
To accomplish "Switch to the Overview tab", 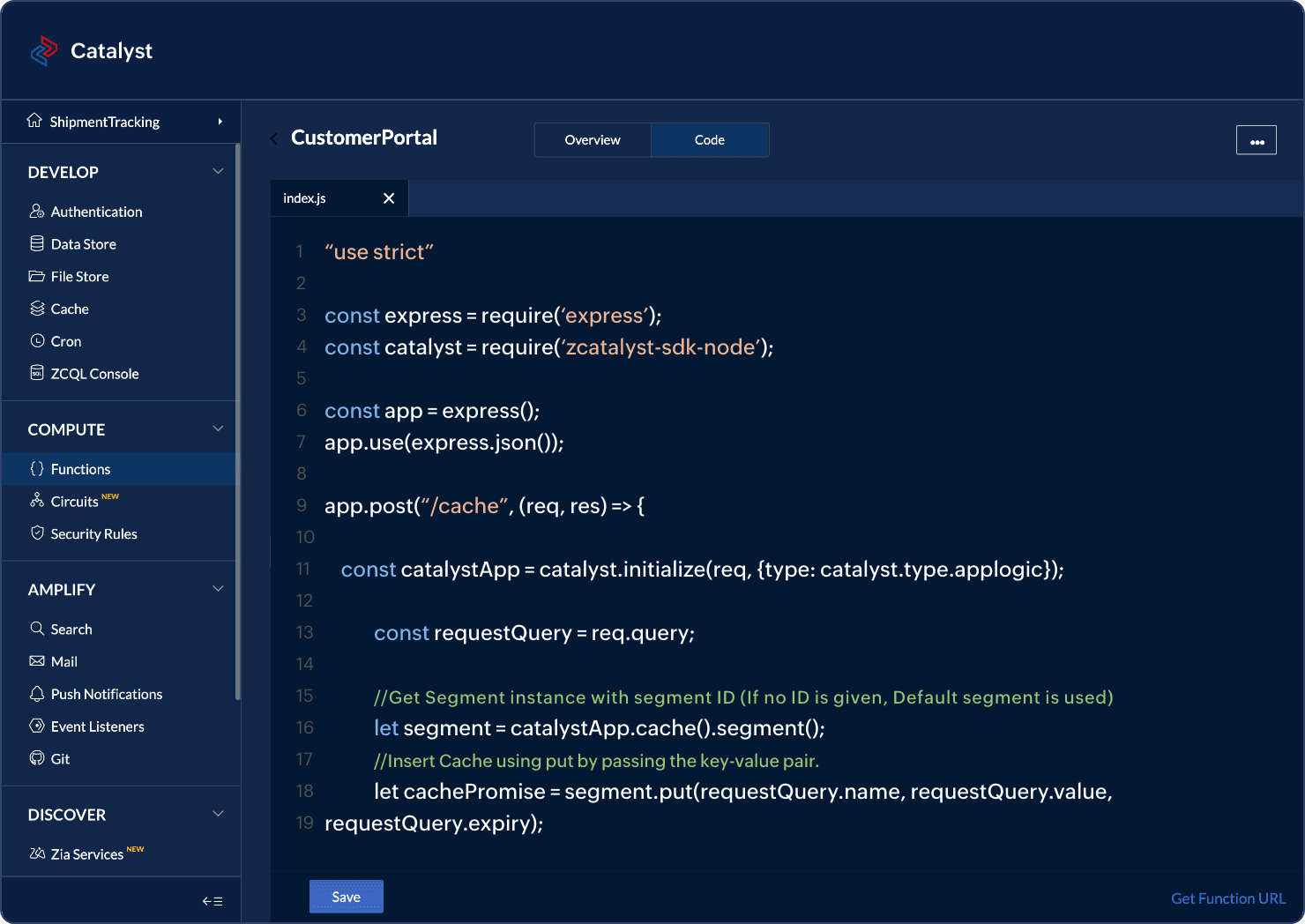I will [x=593, y=140].
